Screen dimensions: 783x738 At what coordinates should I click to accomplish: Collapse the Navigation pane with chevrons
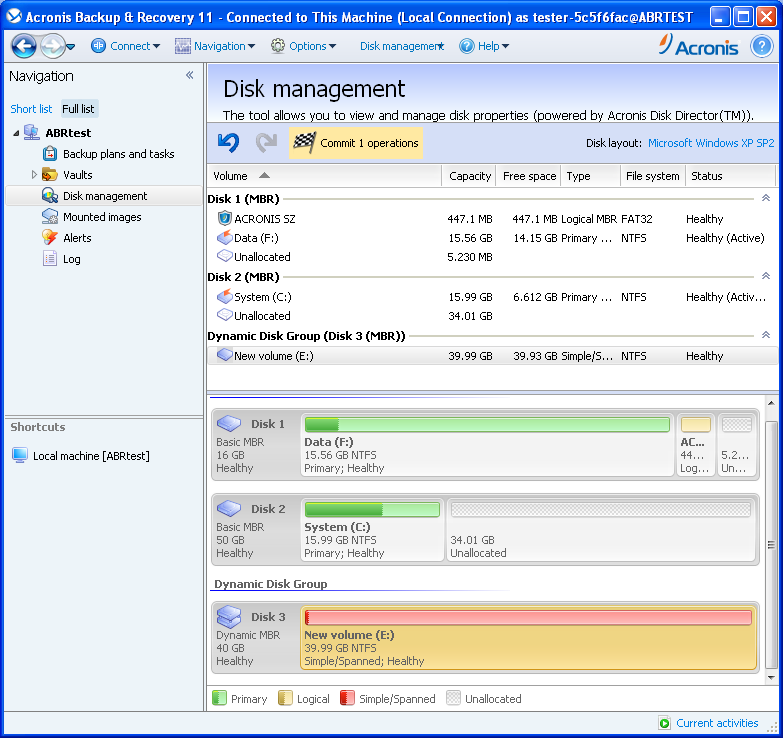(189, 76)
